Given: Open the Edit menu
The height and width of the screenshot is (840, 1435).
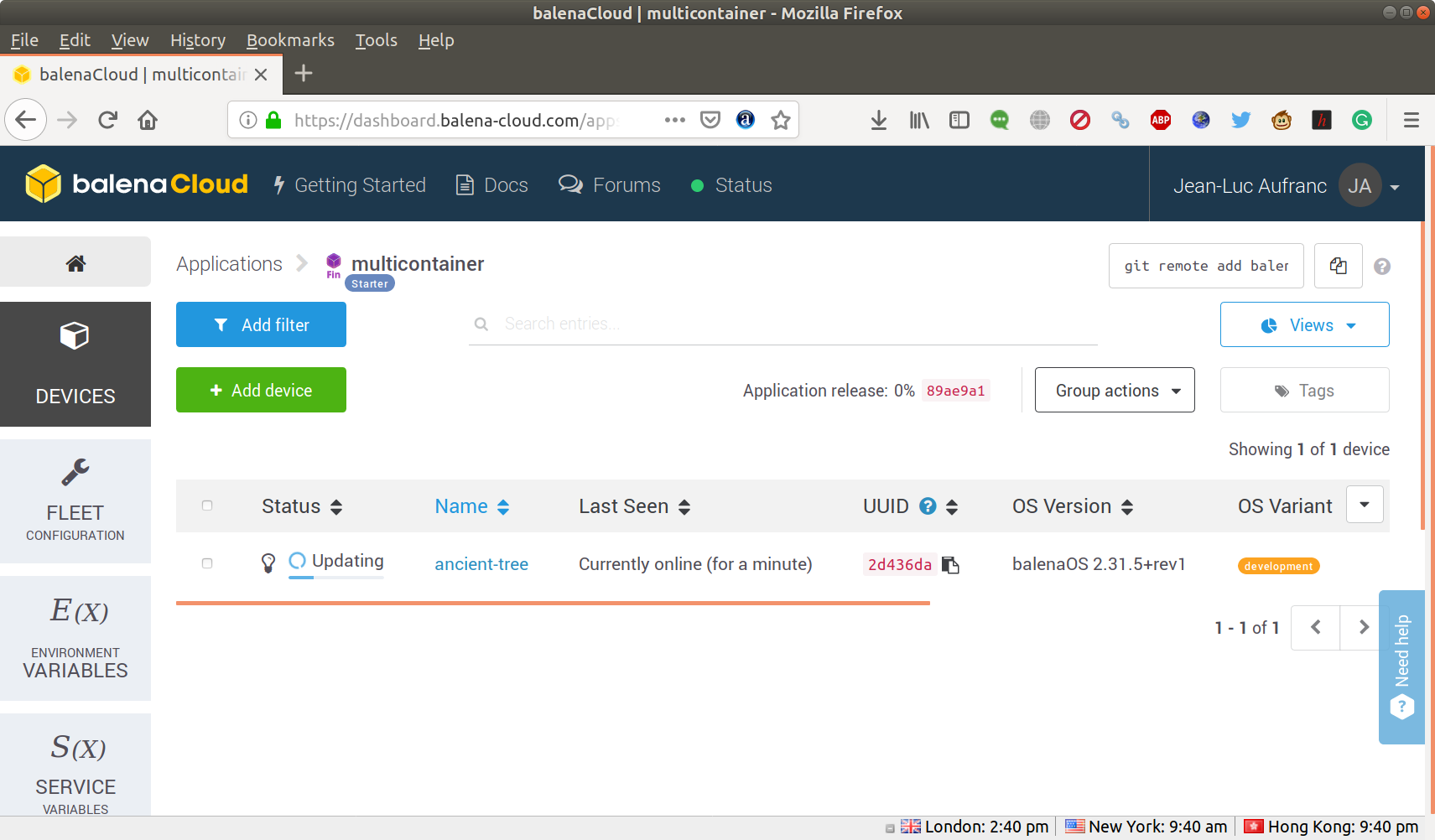Looking at the screenshot, I should pos(75,40).
